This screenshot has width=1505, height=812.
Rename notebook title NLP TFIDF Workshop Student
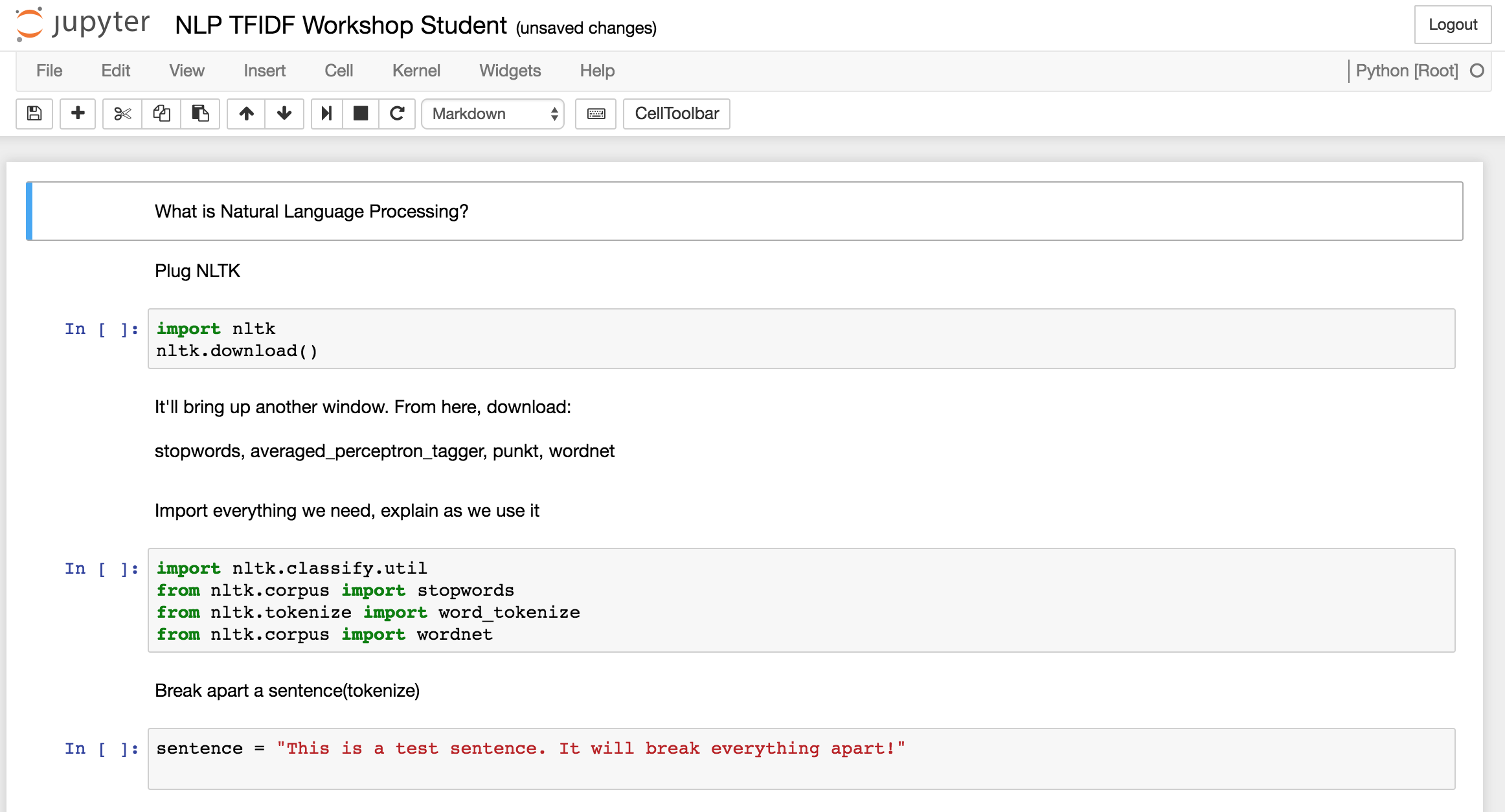pos(341,25)
